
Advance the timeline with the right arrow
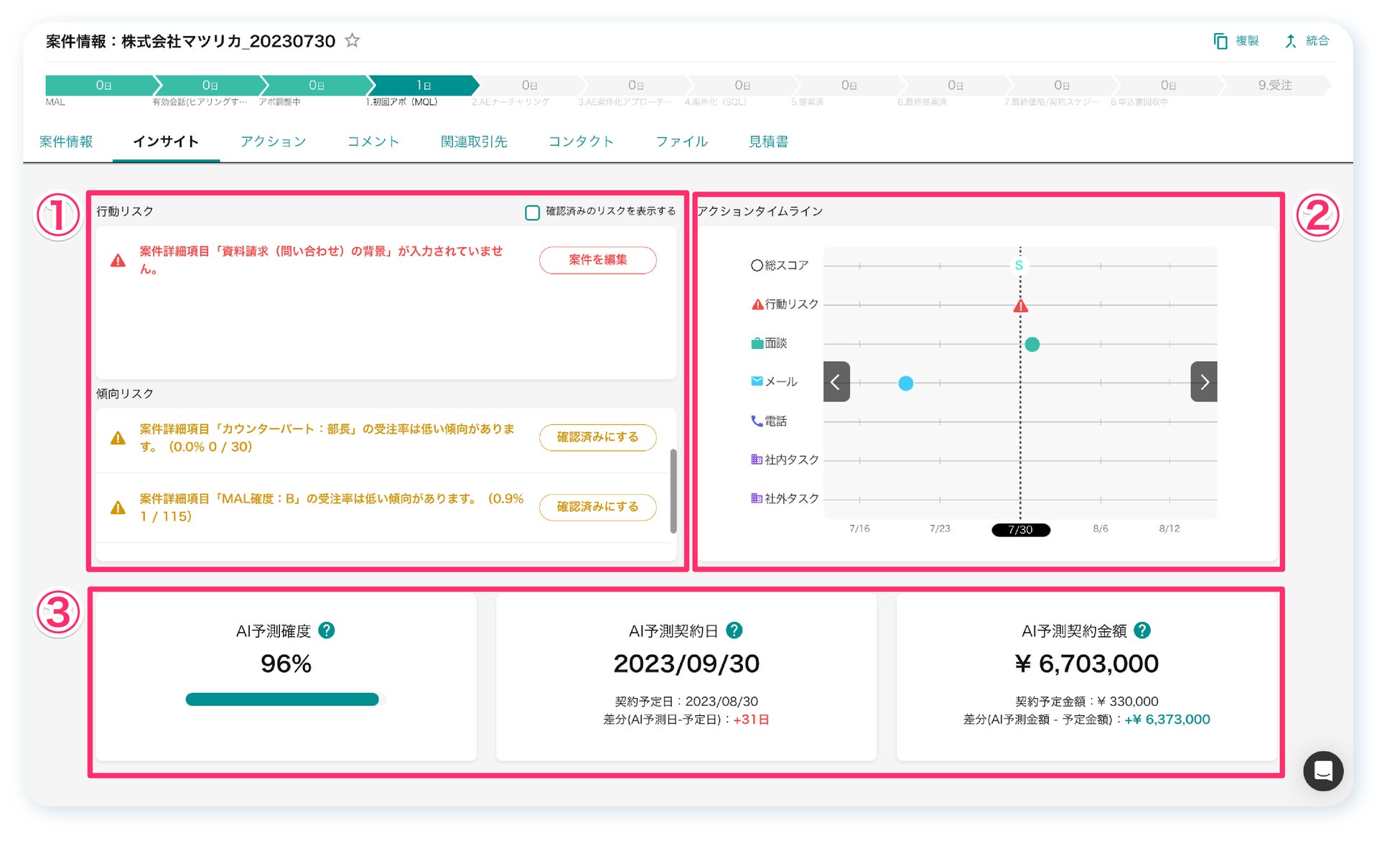(x=1203, y=382)
